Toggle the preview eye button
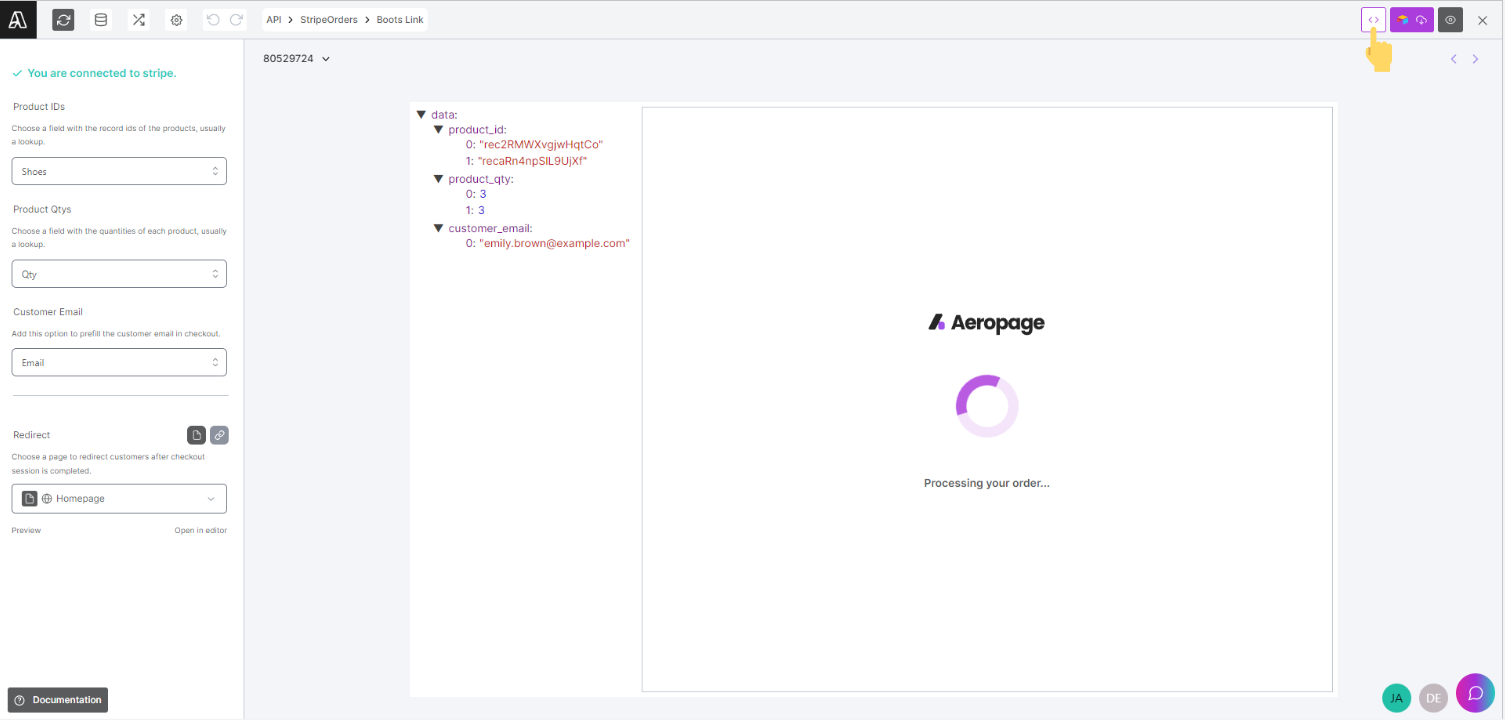The height and width of the screenshot is (720, 1505). 1450,20
